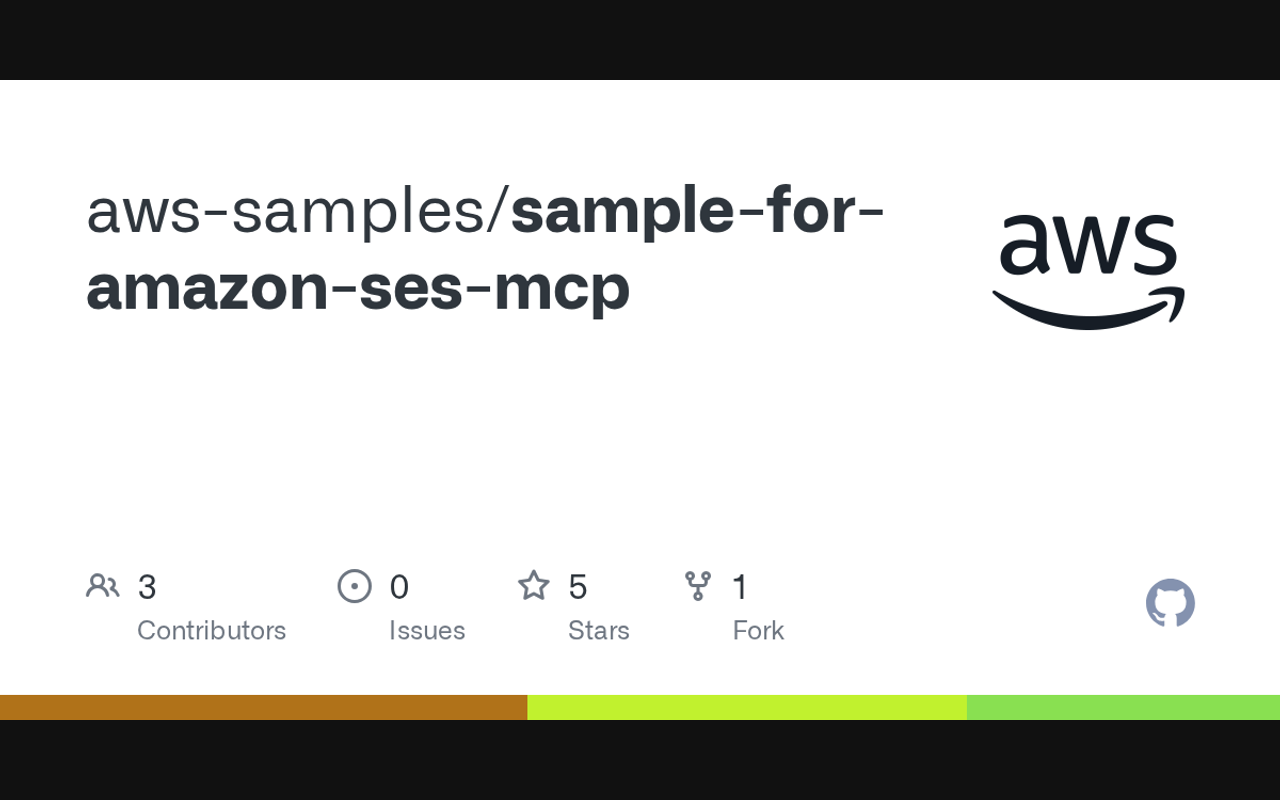
Task: Click the Contributors people icon
Action: point(102,586)
